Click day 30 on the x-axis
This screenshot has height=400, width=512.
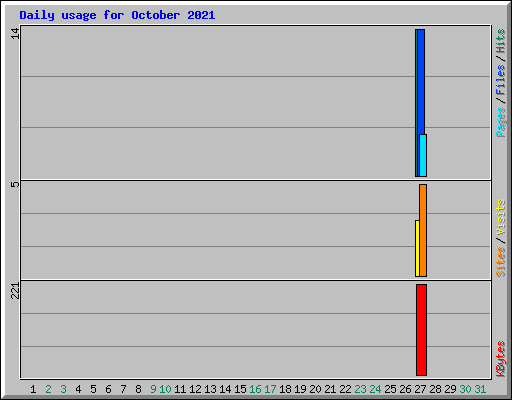point(465,389)
